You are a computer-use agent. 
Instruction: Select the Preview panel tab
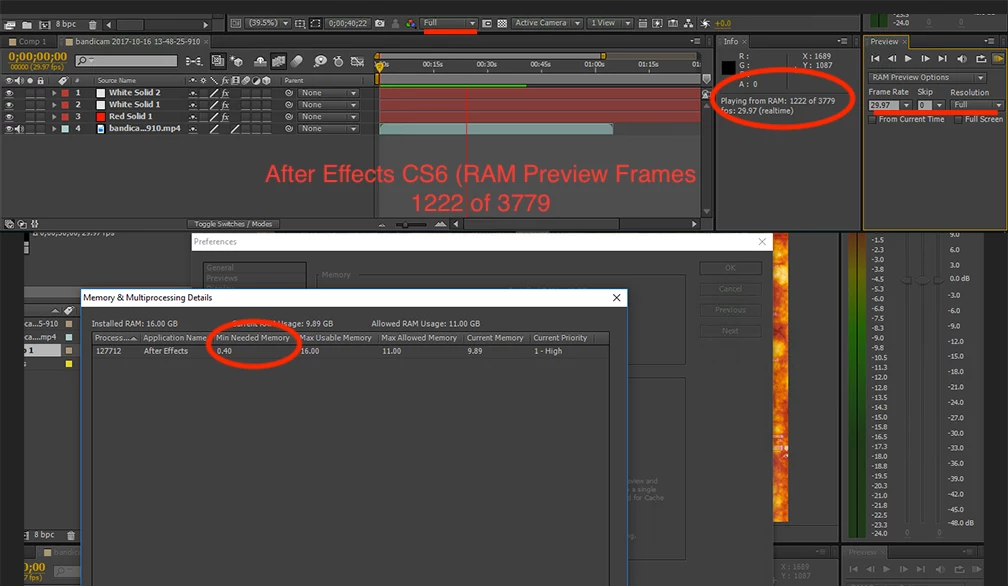click(884, 41)
